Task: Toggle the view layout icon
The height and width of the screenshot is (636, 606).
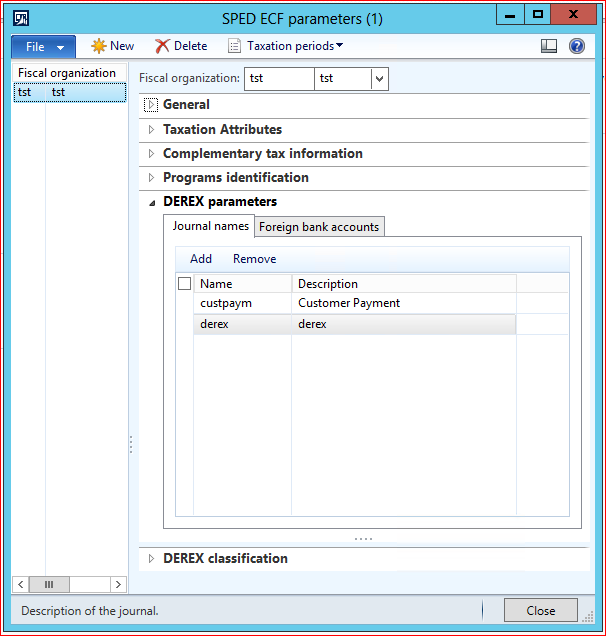Action: pyautogui.click(x=549, y=46)
